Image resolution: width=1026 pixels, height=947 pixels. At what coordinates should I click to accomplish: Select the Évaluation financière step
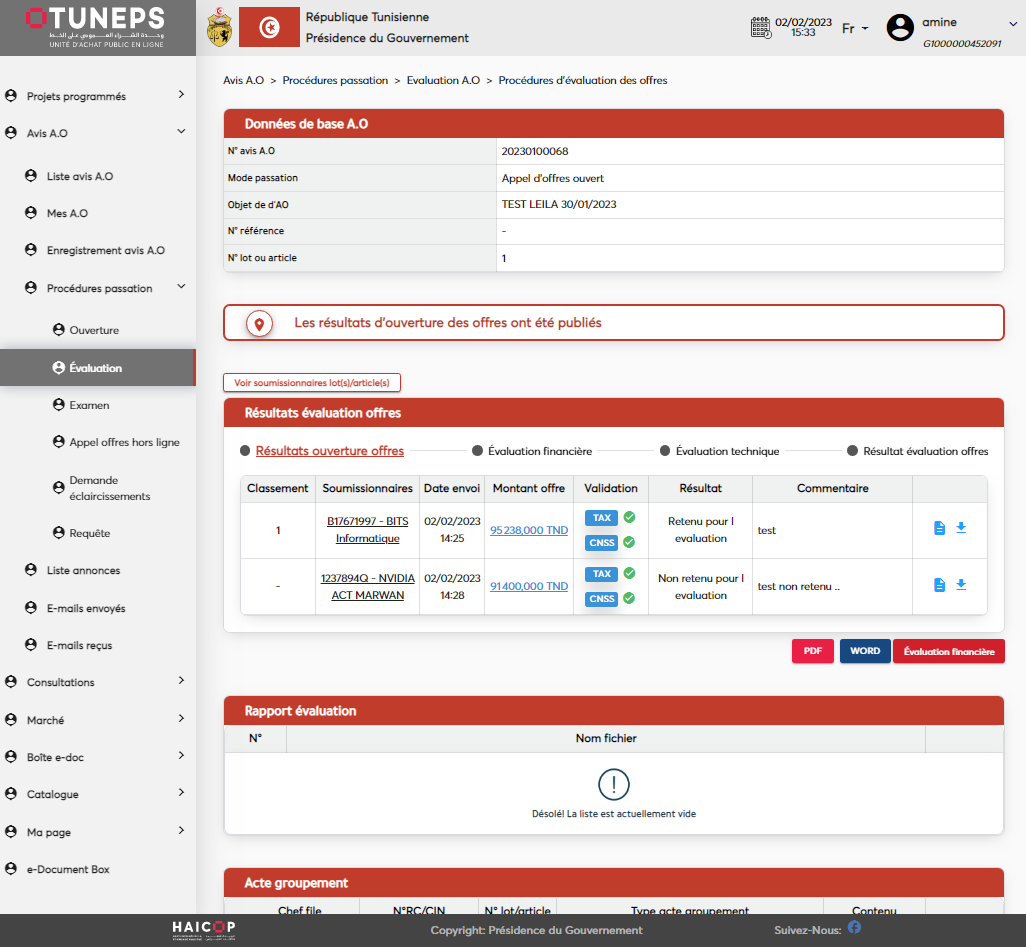[x=539, y=451]
